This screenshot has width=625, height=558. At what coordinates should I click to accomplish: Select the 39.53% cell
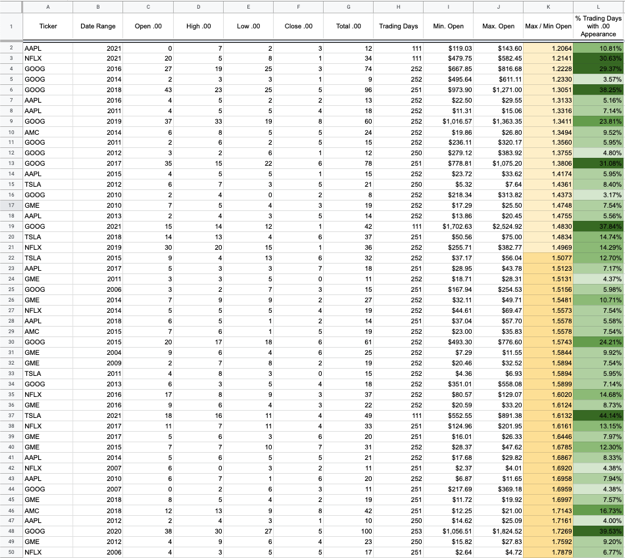598,531
